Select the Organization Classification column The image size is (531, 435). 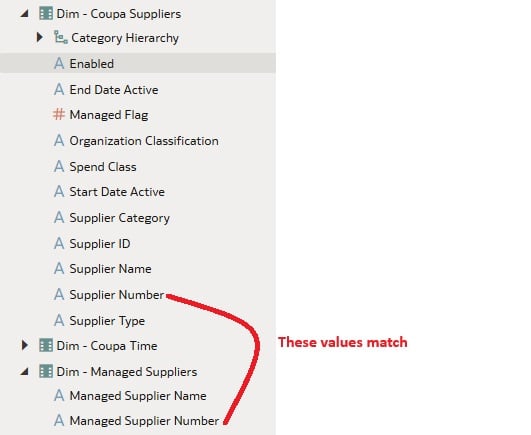point(144,140)
